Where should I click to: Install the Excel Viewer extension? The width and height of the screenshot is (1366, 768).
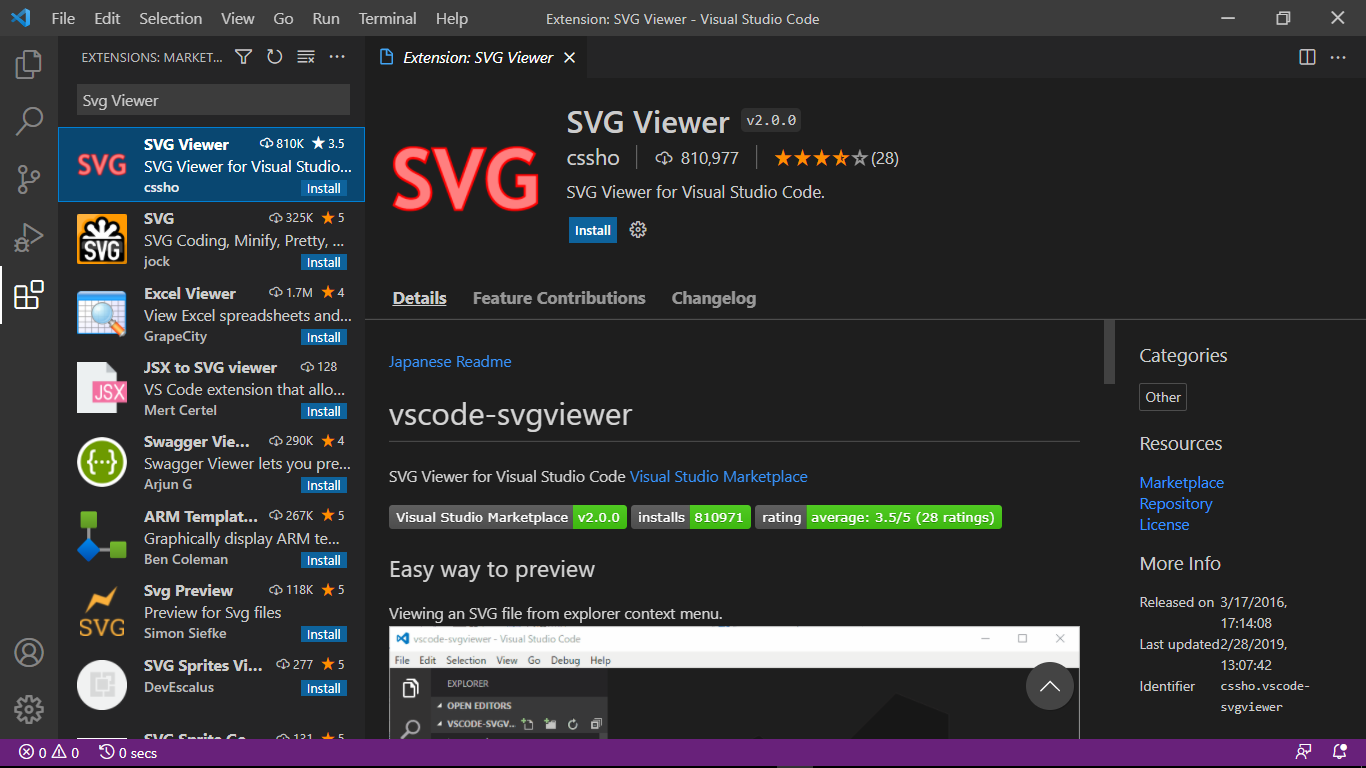324,337
